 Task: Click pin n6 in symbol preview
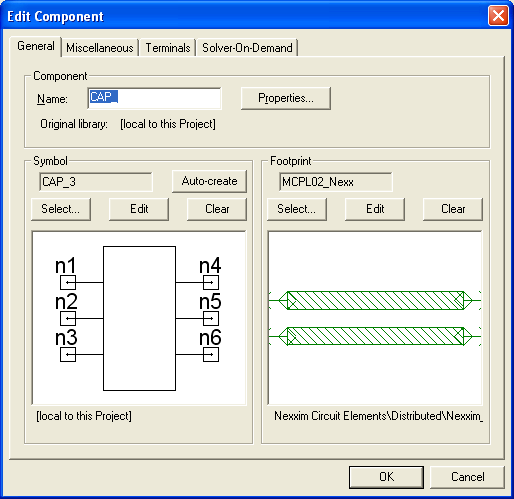211,354
